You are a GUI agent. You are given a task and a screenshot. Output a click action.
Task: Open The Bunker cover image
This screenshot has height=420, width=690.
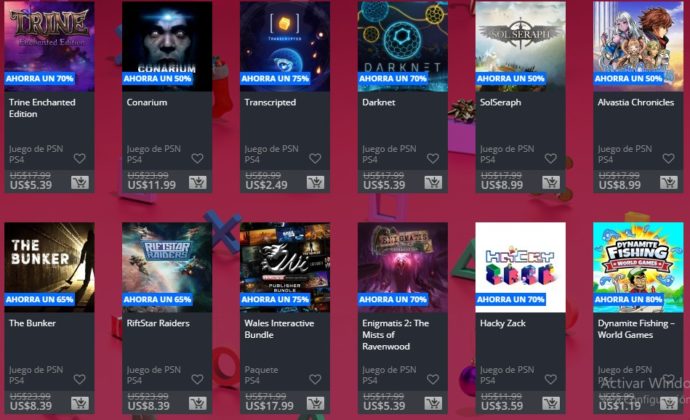(x=49, y=267)
